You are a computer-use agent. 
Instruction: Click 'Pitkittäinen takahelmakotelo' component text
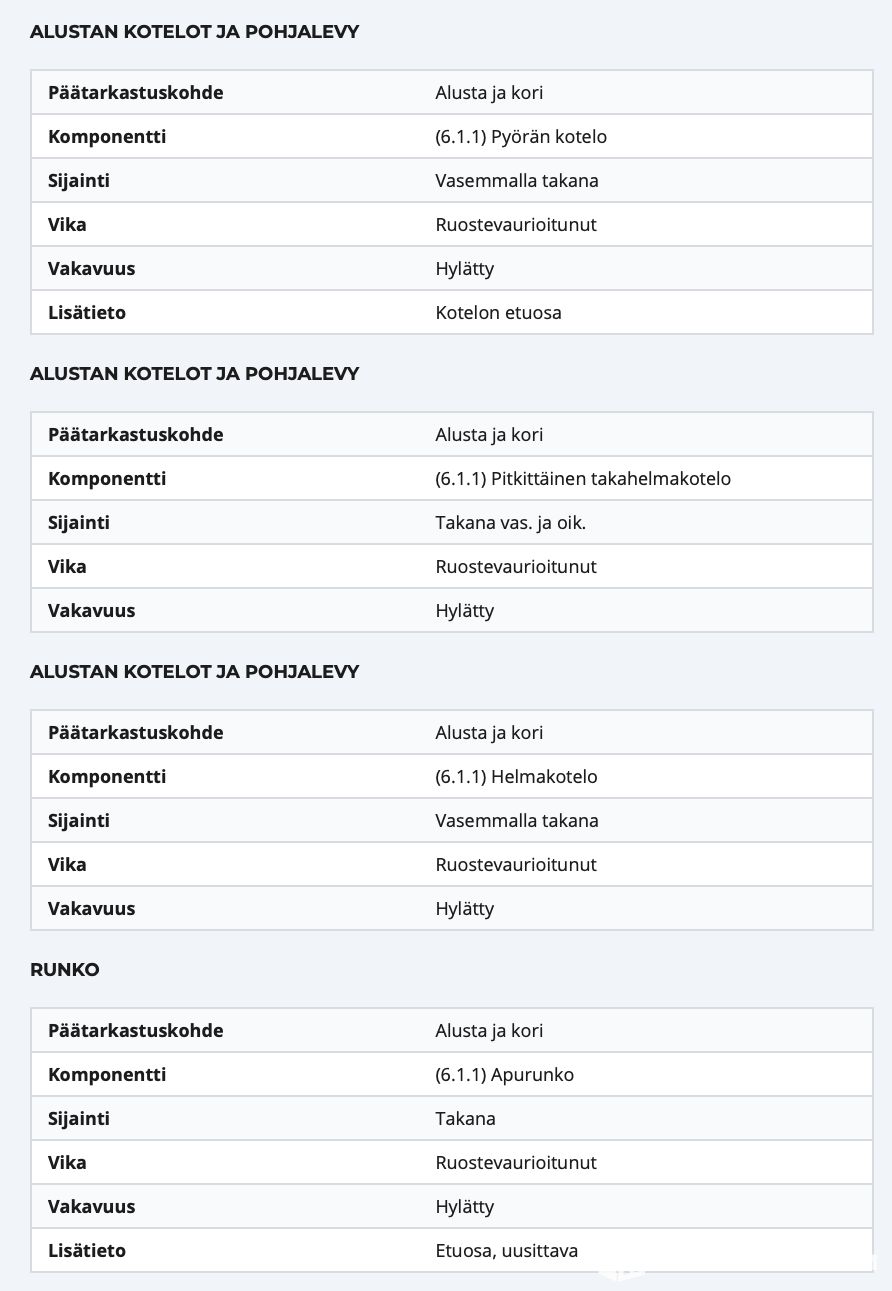coord(583,479)
